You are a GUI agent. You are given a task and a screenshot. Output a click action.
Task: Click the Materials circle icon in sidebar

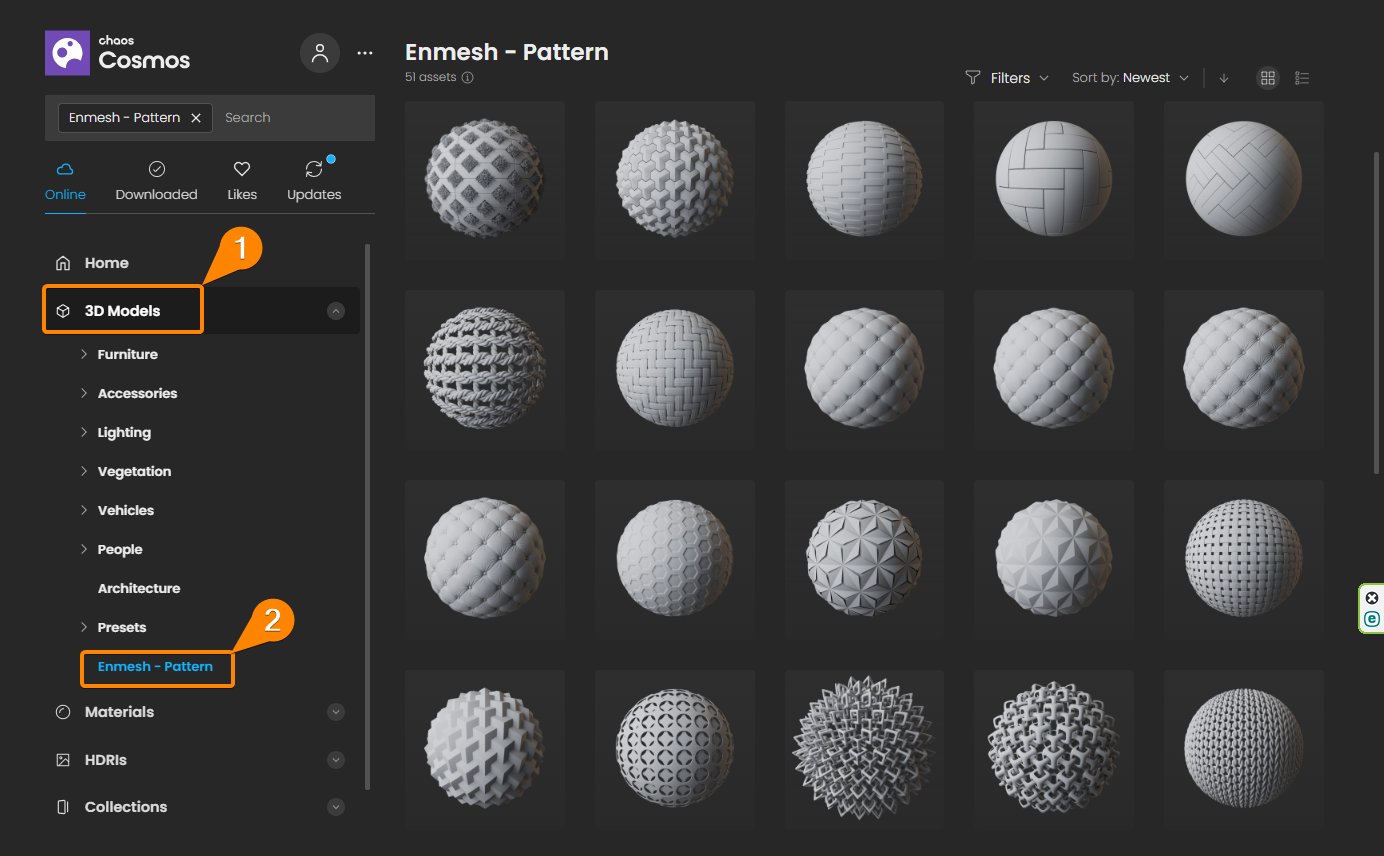(x=62, y=711)
